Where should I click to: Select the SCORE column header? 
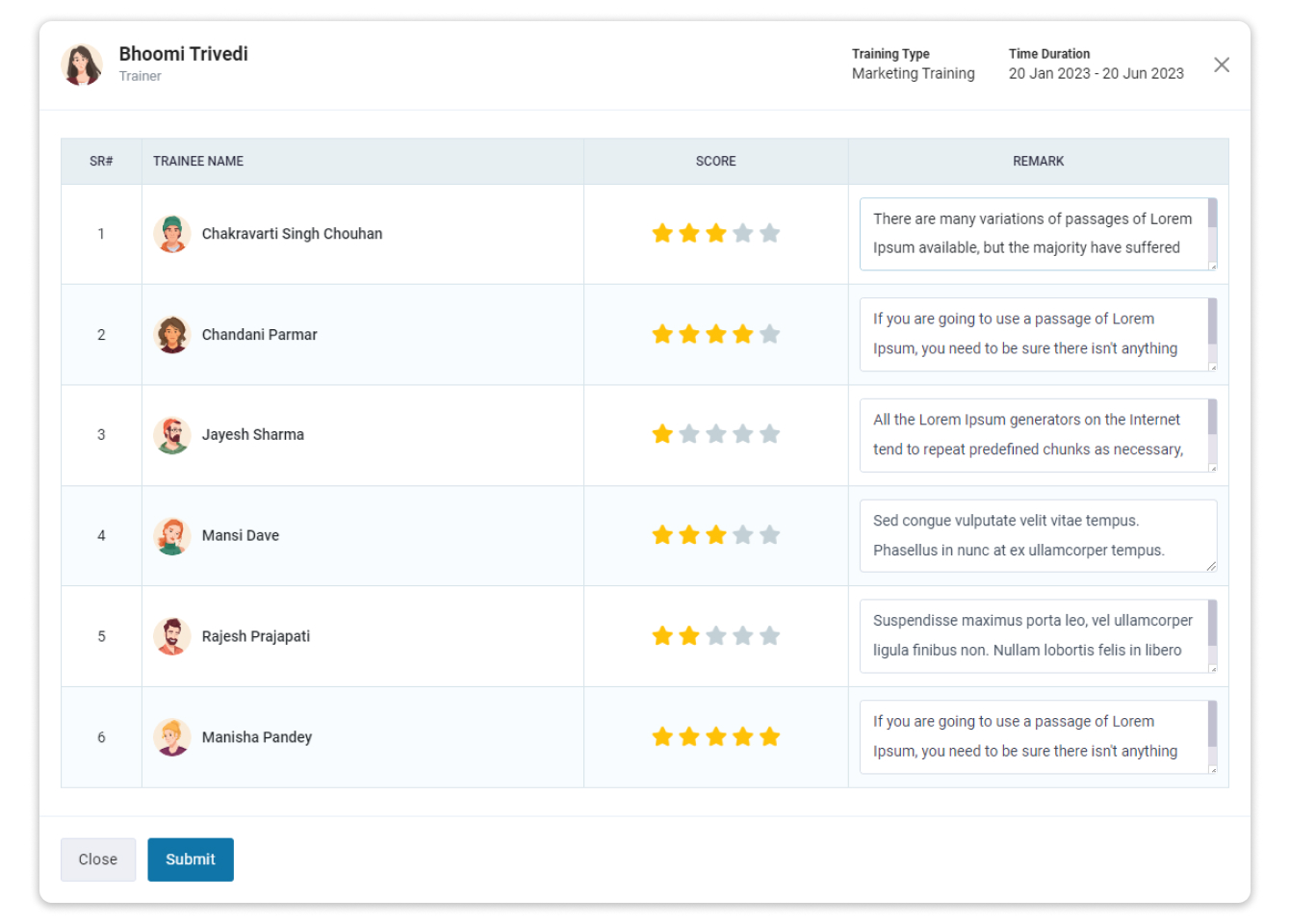pos(715,161)
